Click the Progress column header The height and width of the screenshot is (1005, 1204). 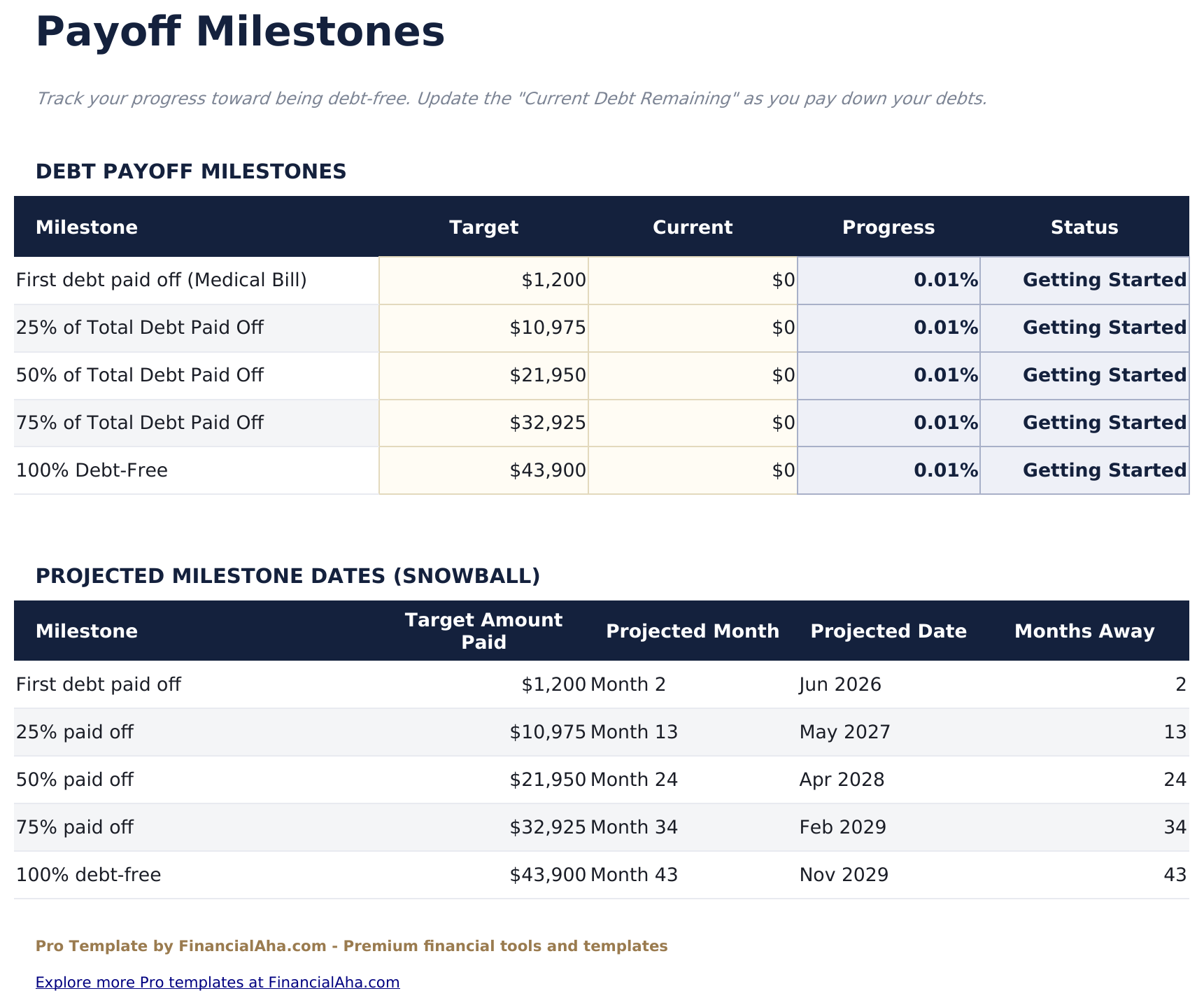click(x=888, y=227)
